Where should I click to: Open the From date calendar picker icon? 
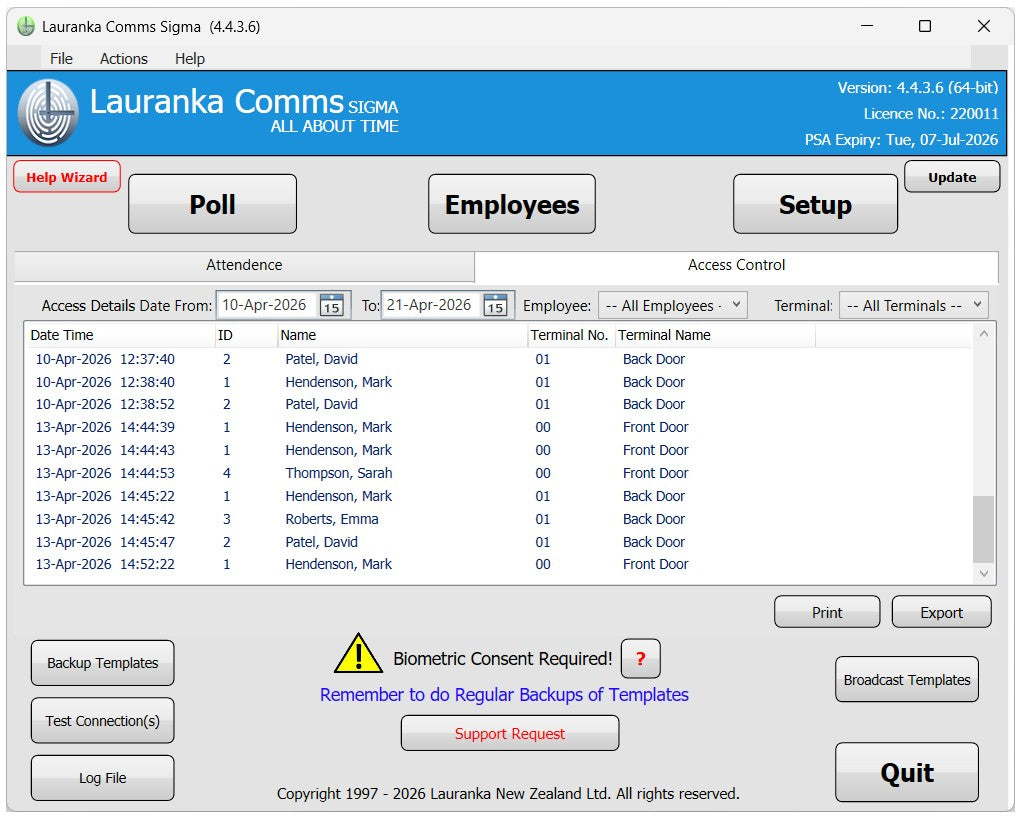[332, 305]
